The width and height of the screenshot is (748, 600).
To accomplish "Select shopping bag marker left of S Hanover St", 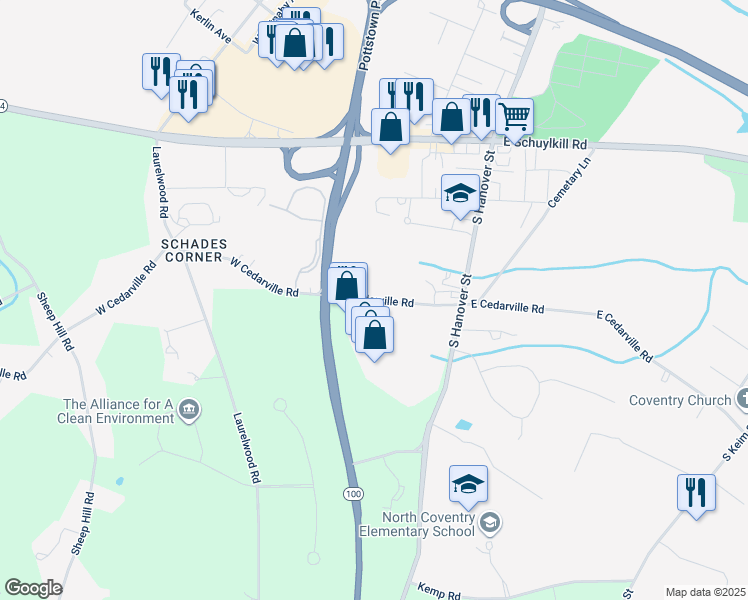I will click(451, 117).
